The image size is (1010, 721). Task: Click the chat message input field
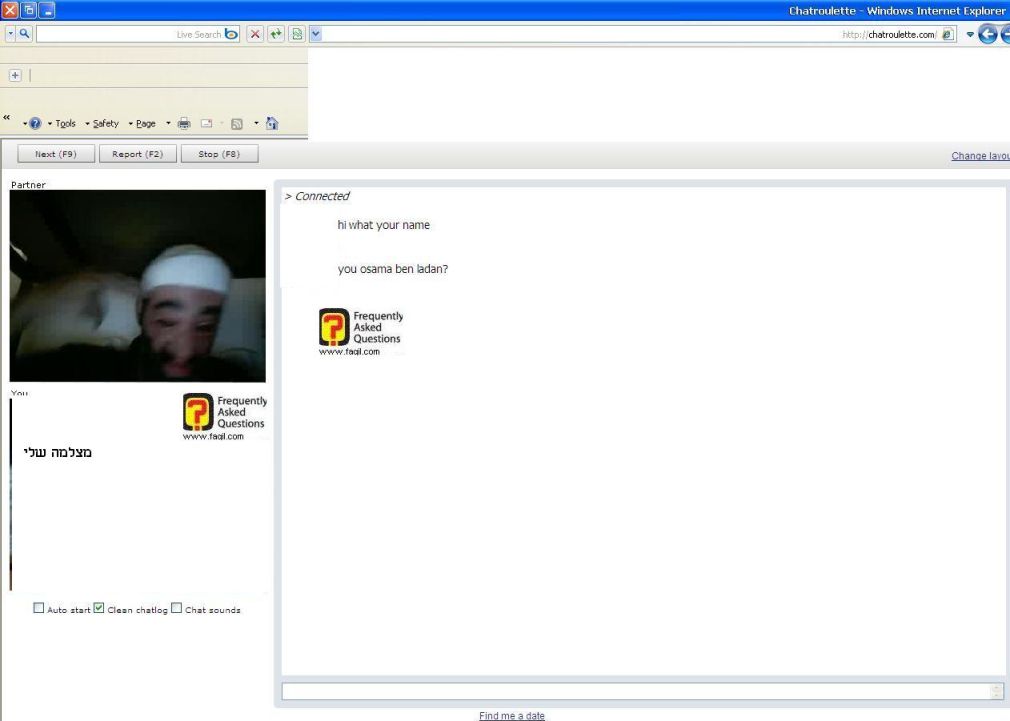[x=636, y=691]
